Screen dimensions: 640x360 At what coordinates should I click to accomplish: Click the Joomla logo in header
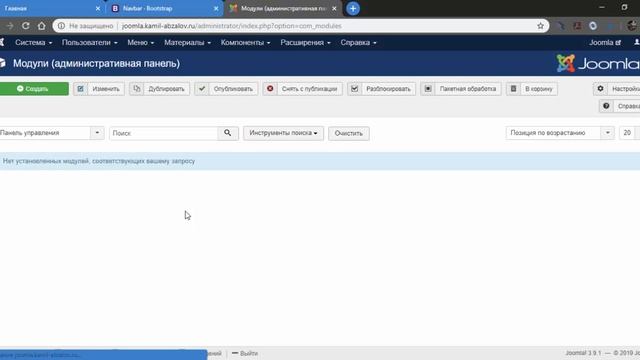(598, 63)
